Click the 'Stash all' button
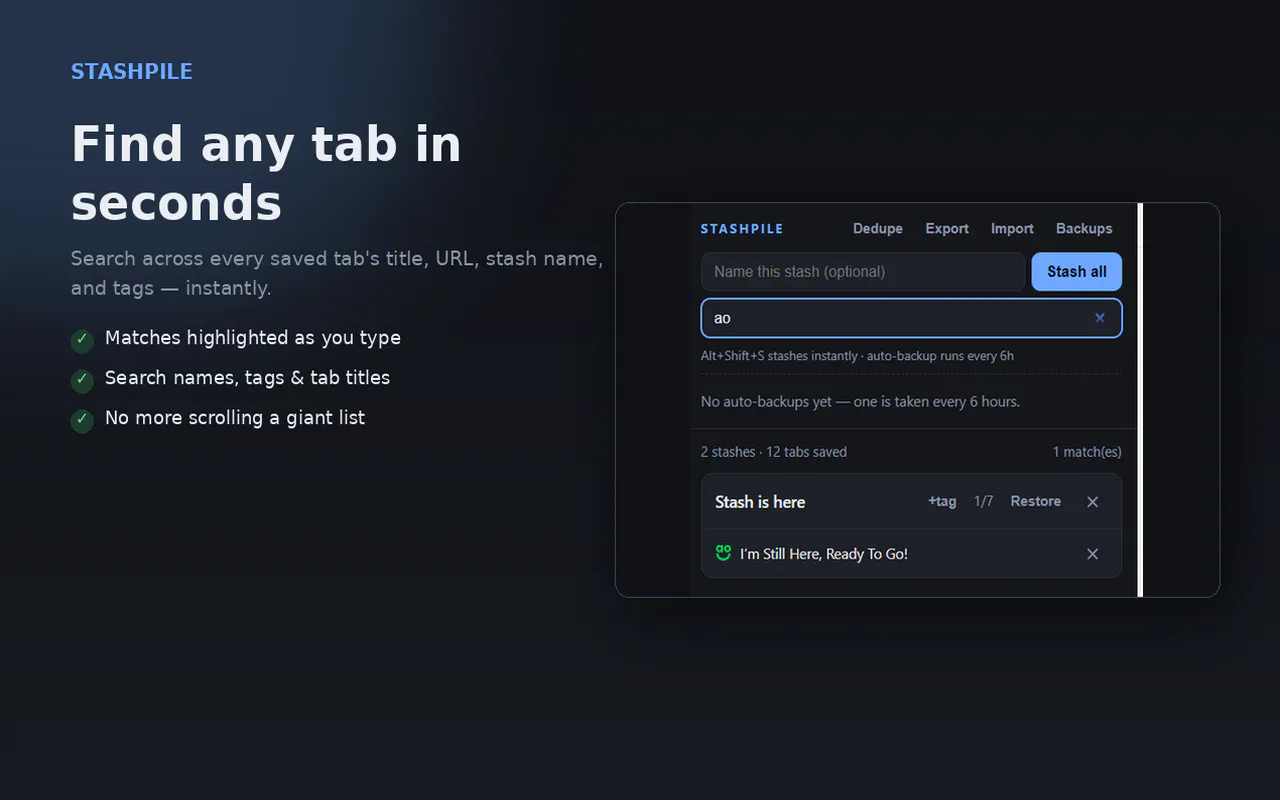 pyautogui.click(x=1077, y=272)
